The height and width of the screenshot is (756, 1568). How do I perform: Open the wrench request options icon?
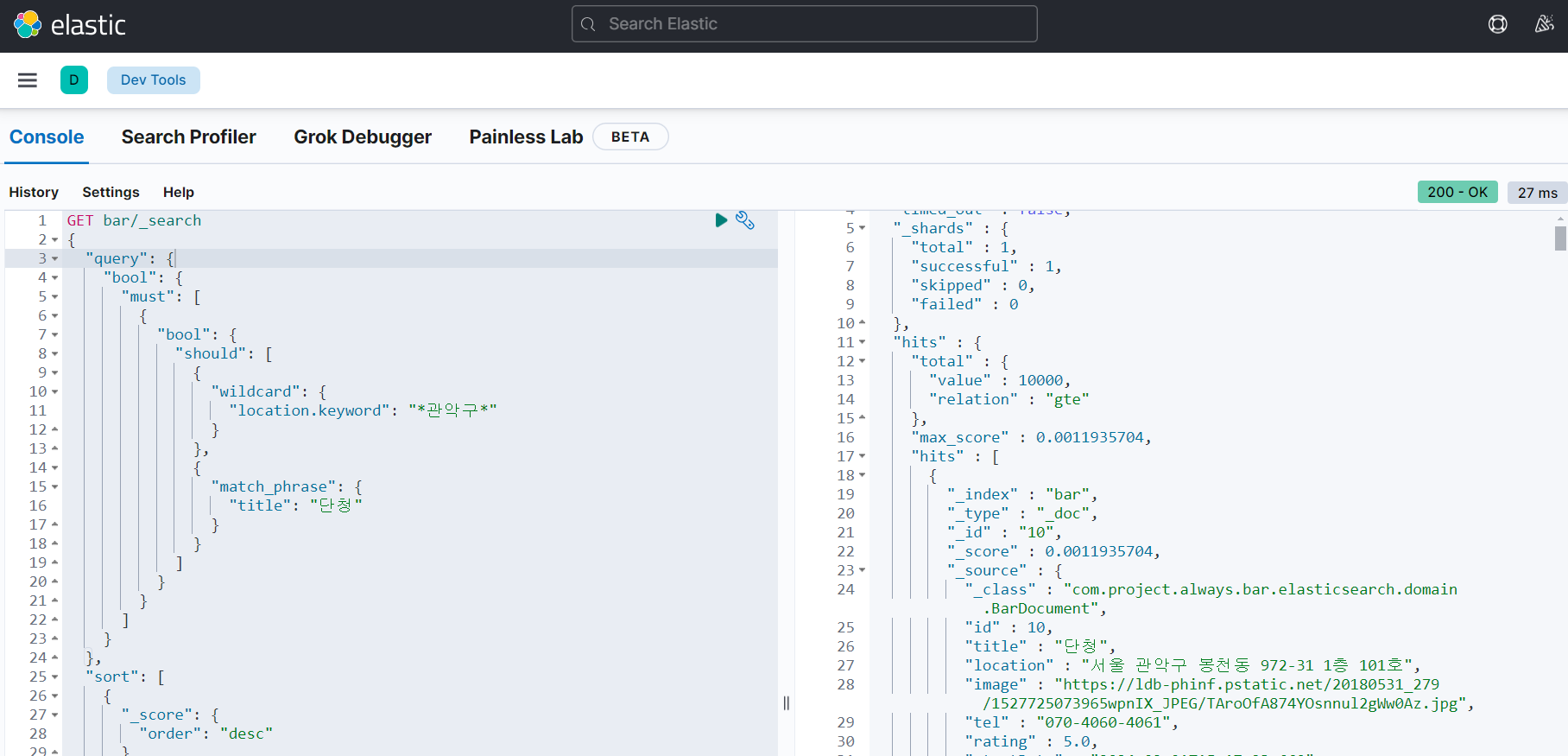[745, 220]
